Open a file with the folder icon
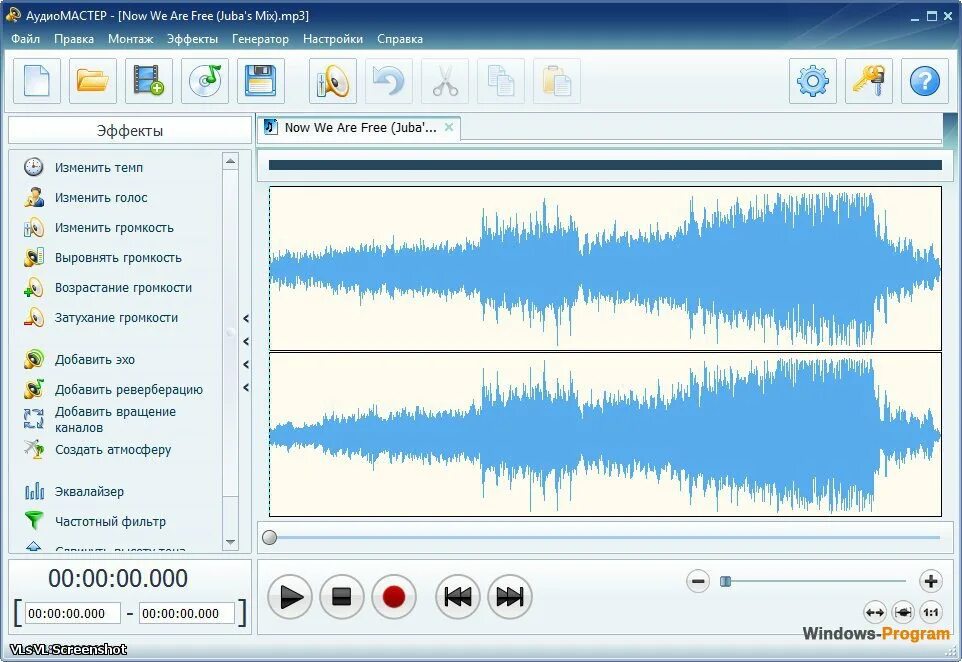 [93, 81]
